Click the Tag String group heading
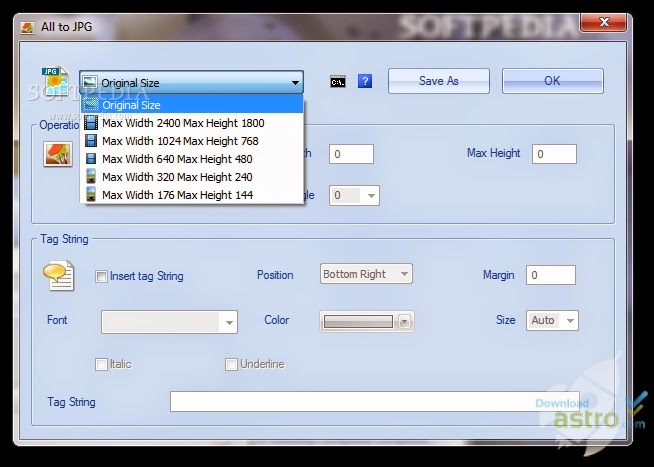Image resolution: width=654 pixels, height=467 pixels. 64,239
